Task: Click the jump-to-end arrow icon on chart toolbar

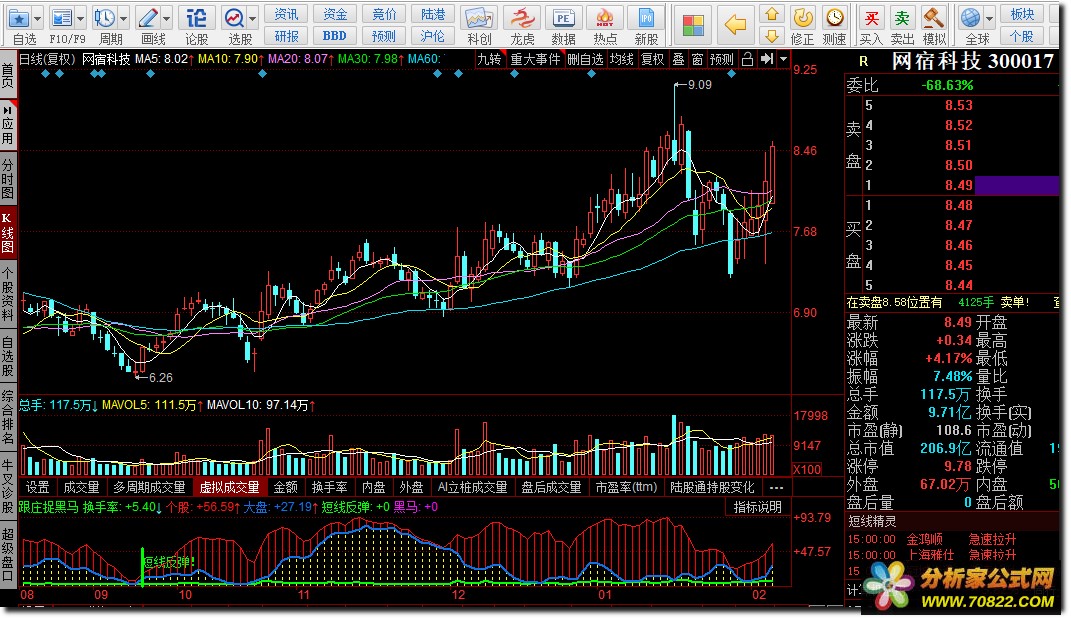Action: point(767,59)
